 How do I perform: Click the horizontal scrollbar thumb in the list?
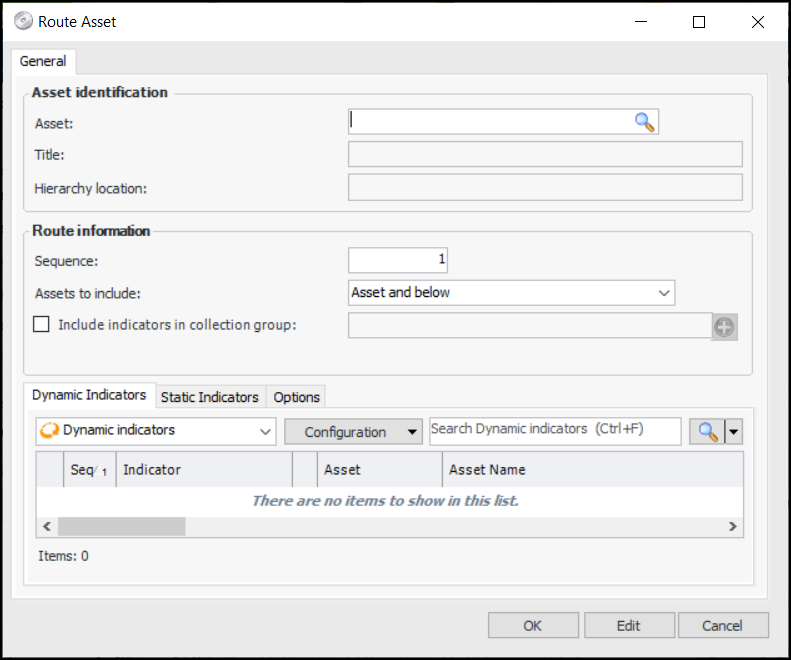122,526
